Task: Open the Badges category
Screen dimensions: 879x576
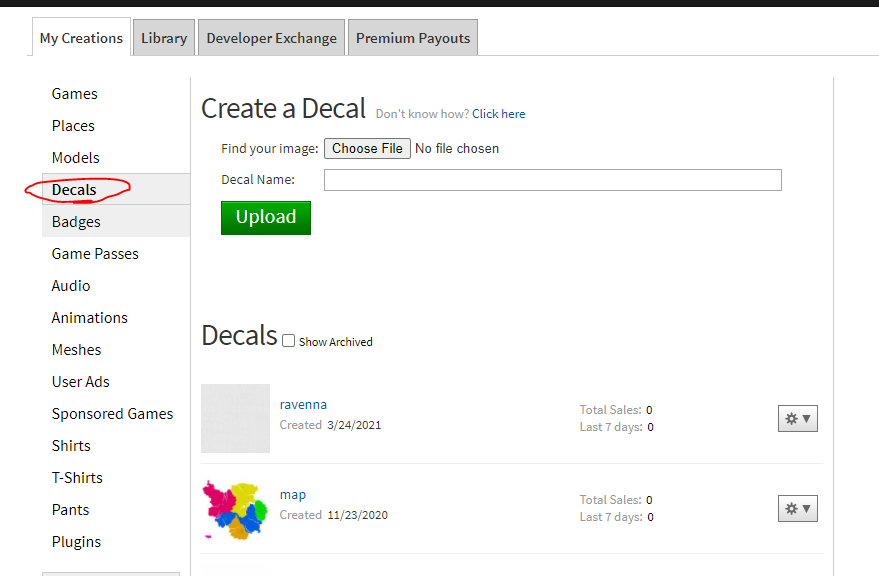Action: [x=76, y=222]
